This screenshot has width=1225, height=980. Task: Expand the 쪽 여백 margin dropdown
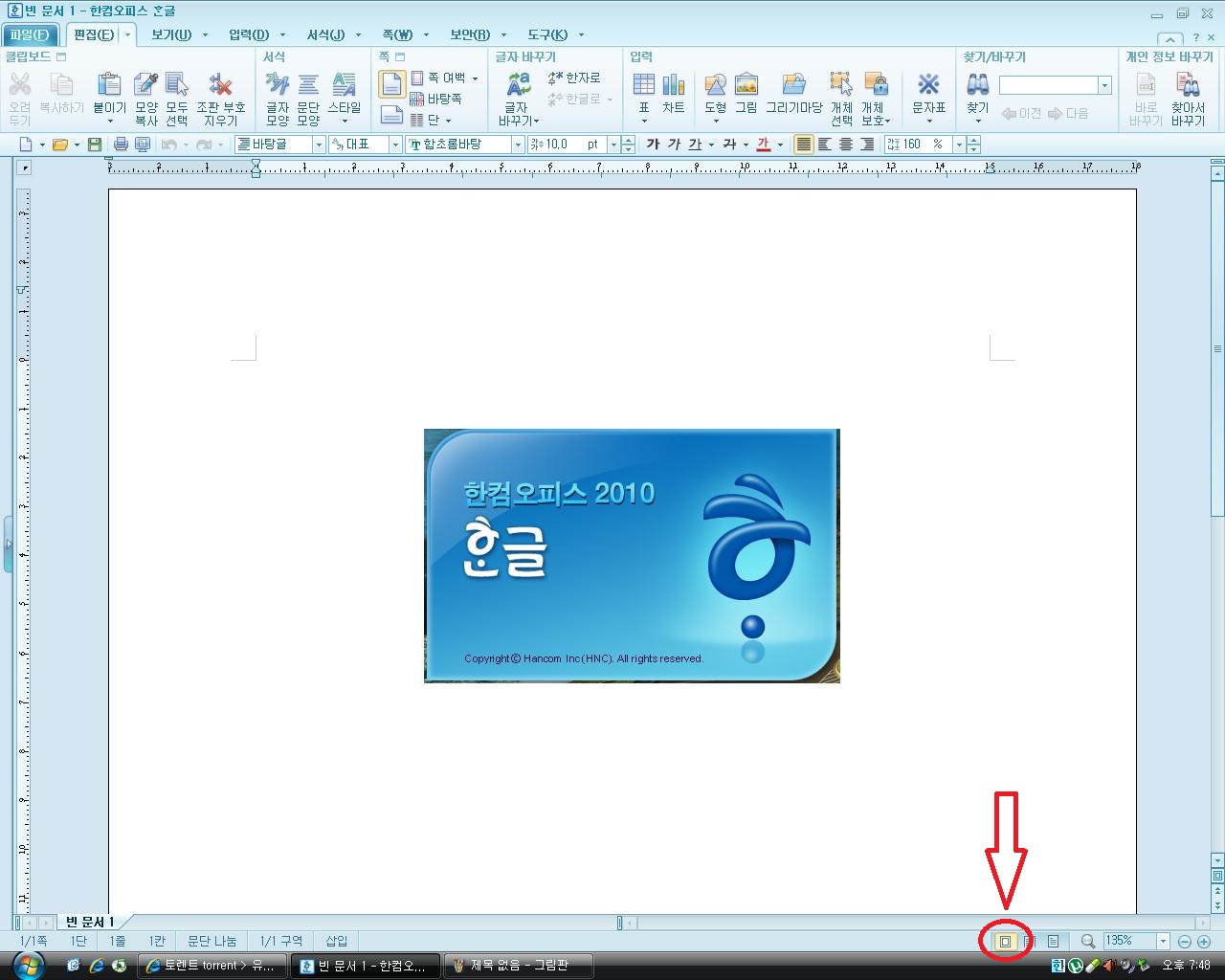[476, 78]
